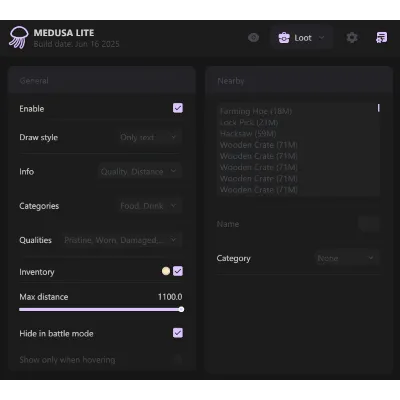Click the Nearby list scrollbar
This screenshot has height=400, width=400.
pyautogui.click(x=378, y=108)
